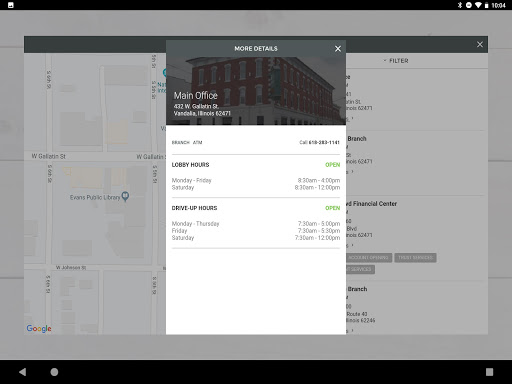Screen dimensions: 512x384
Task: Select the Trust Services filter tag
Action: tap(415, 258)
